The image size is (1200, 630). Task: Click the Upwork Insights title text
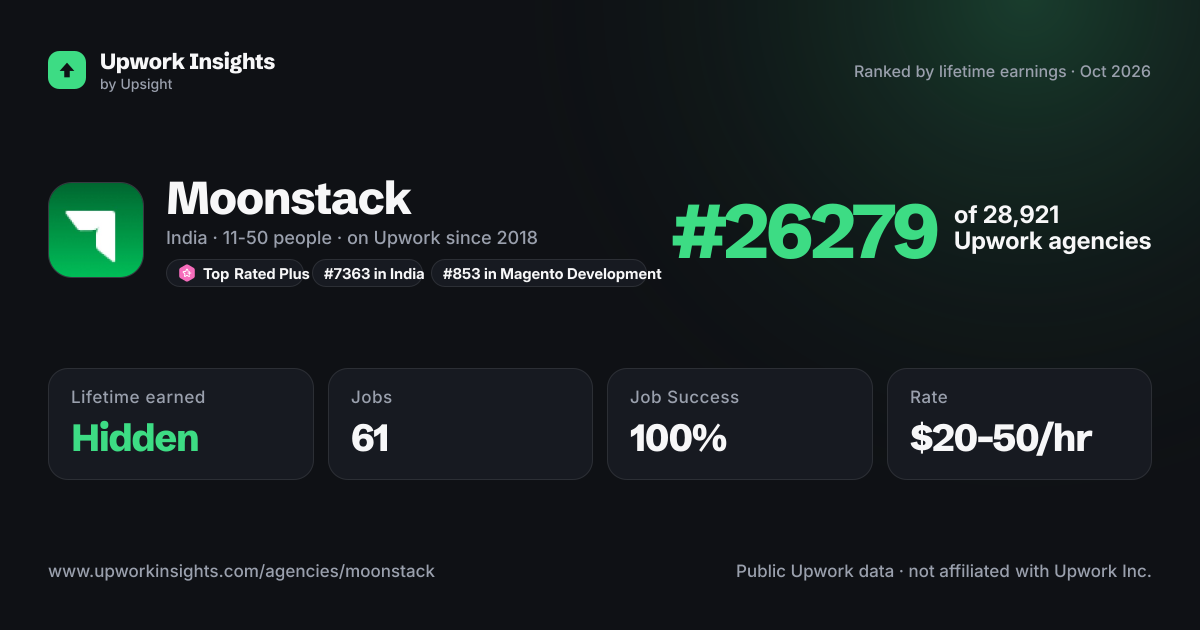(x=187, y=61)
